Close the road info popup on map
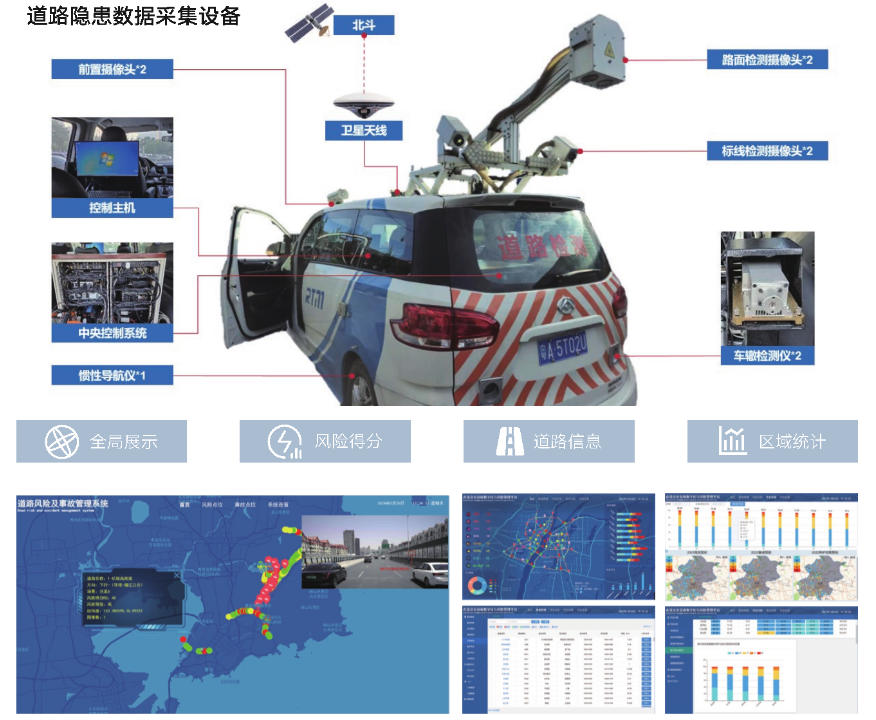This screenshot has height=720, width=876. [178, 576]
